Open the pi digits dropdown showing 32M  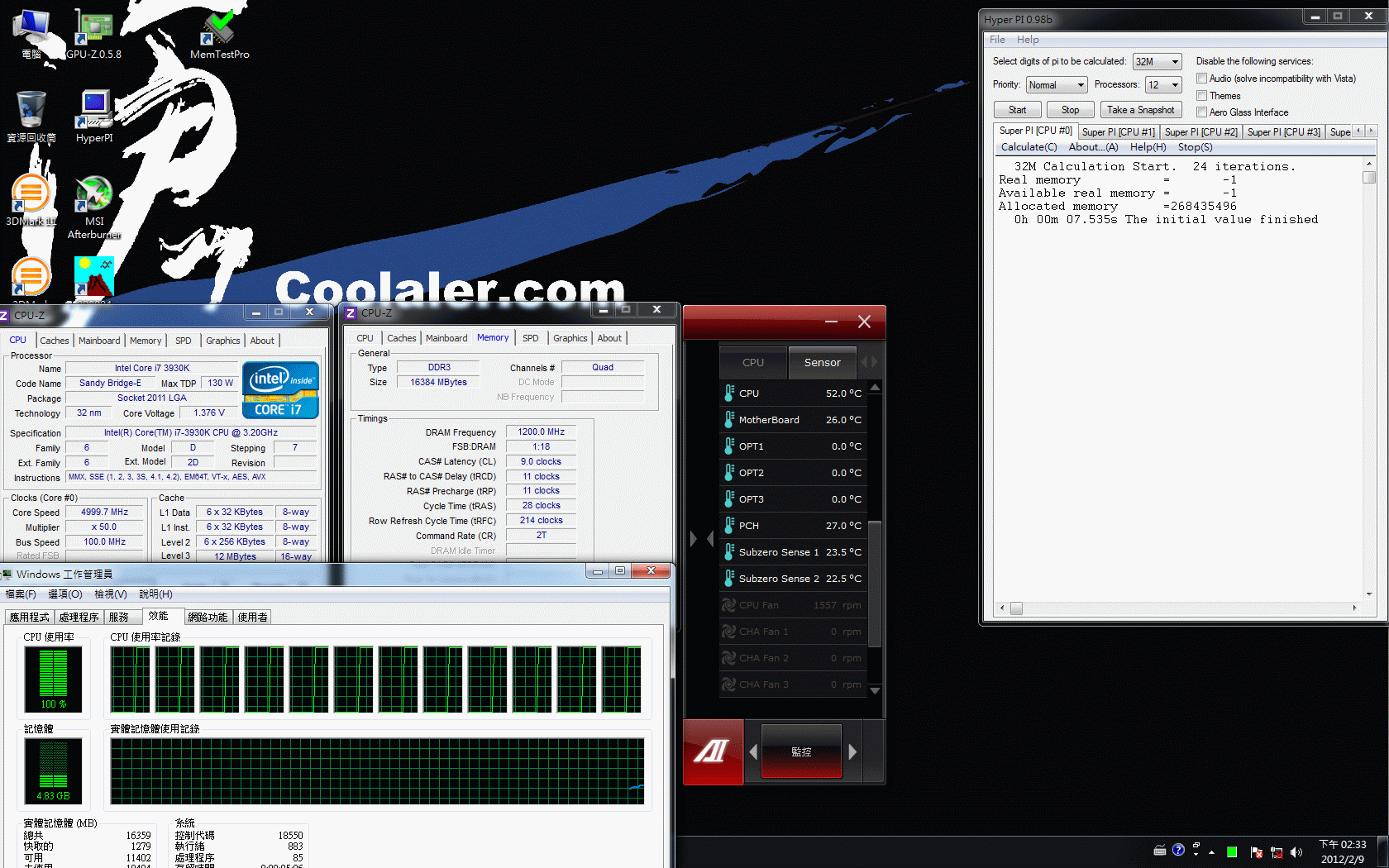(1157, 62)
